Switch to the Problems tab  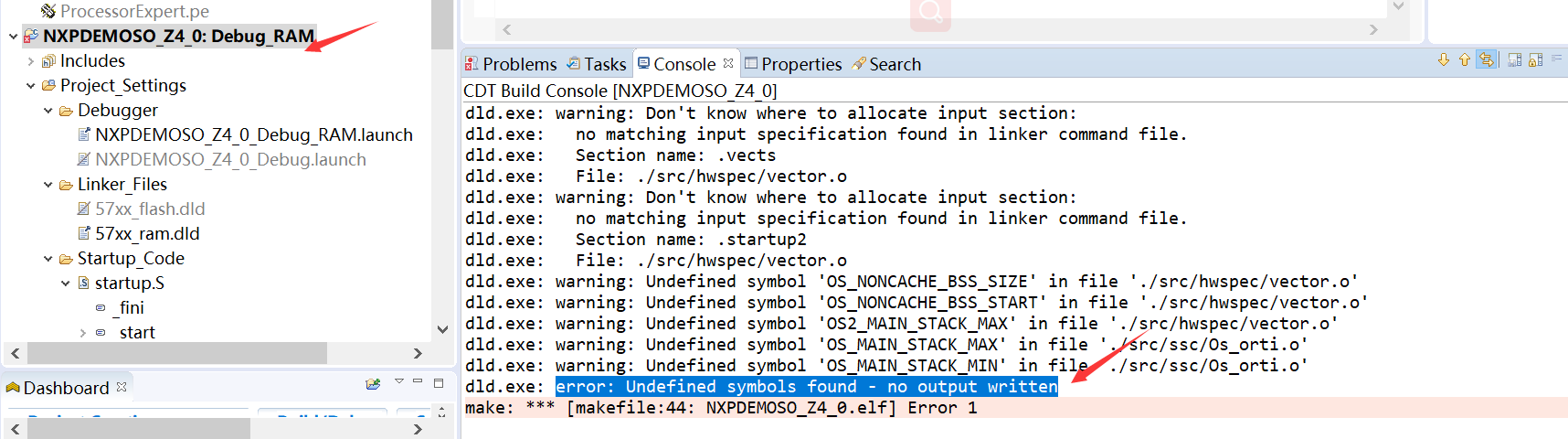point(511,64)
